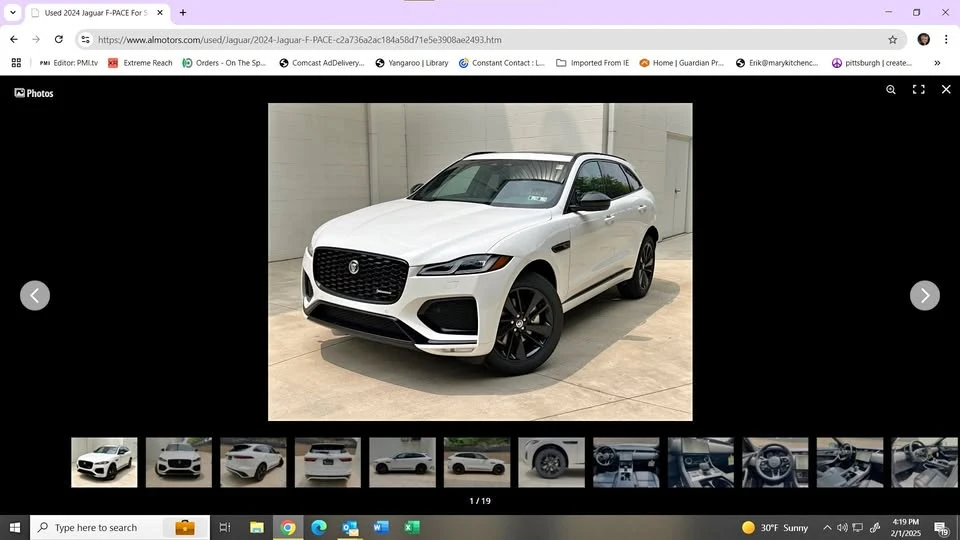Reload the current page

tap(59, 39)
